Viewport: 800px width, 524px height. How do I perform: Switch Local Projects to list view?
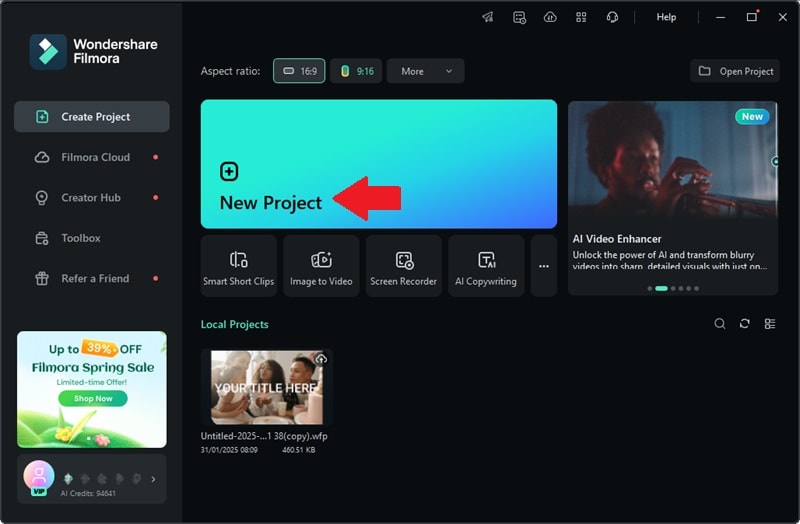770,323
